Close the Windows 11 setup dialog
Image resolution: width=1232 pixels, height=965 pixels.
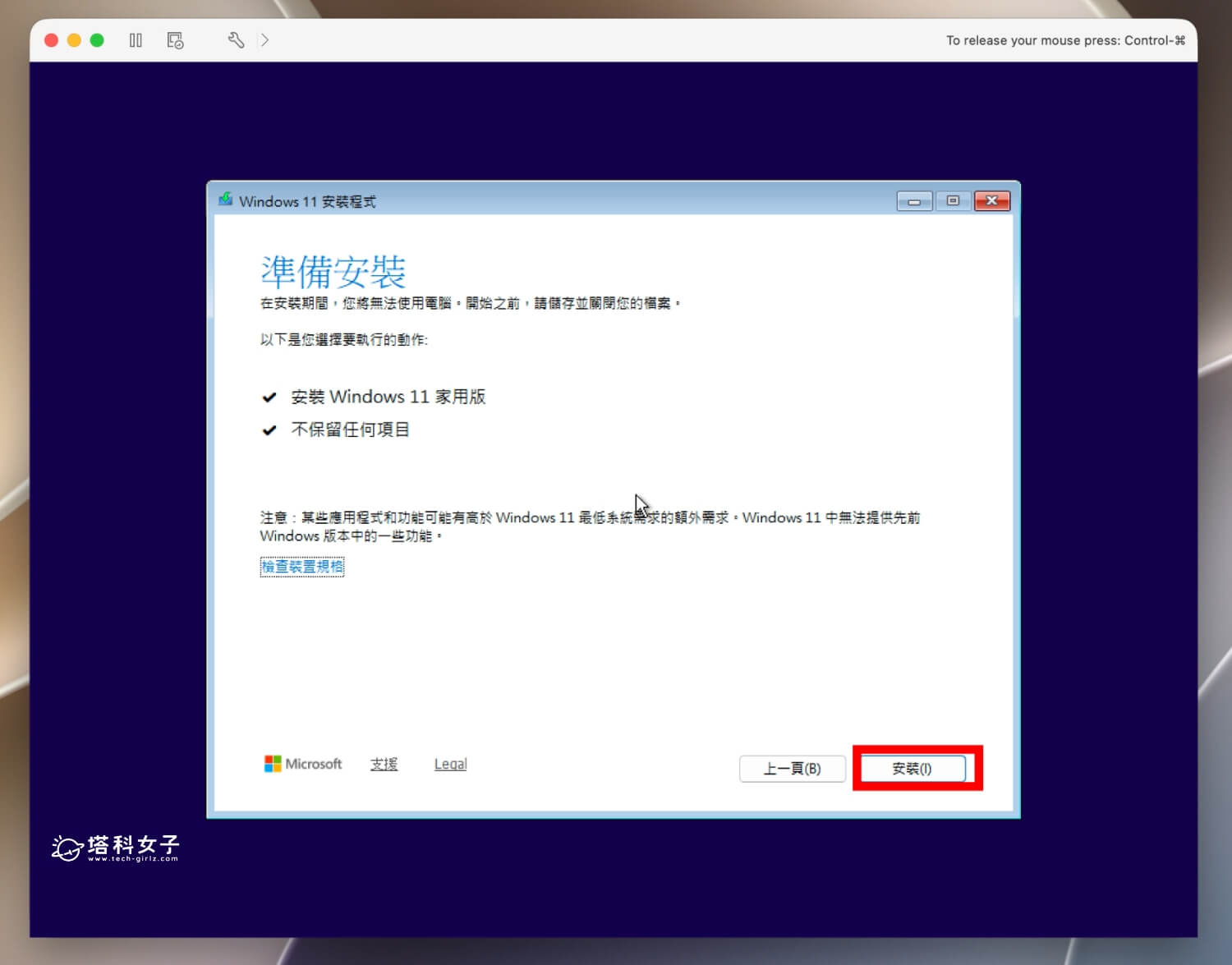[x=992, y=201]
